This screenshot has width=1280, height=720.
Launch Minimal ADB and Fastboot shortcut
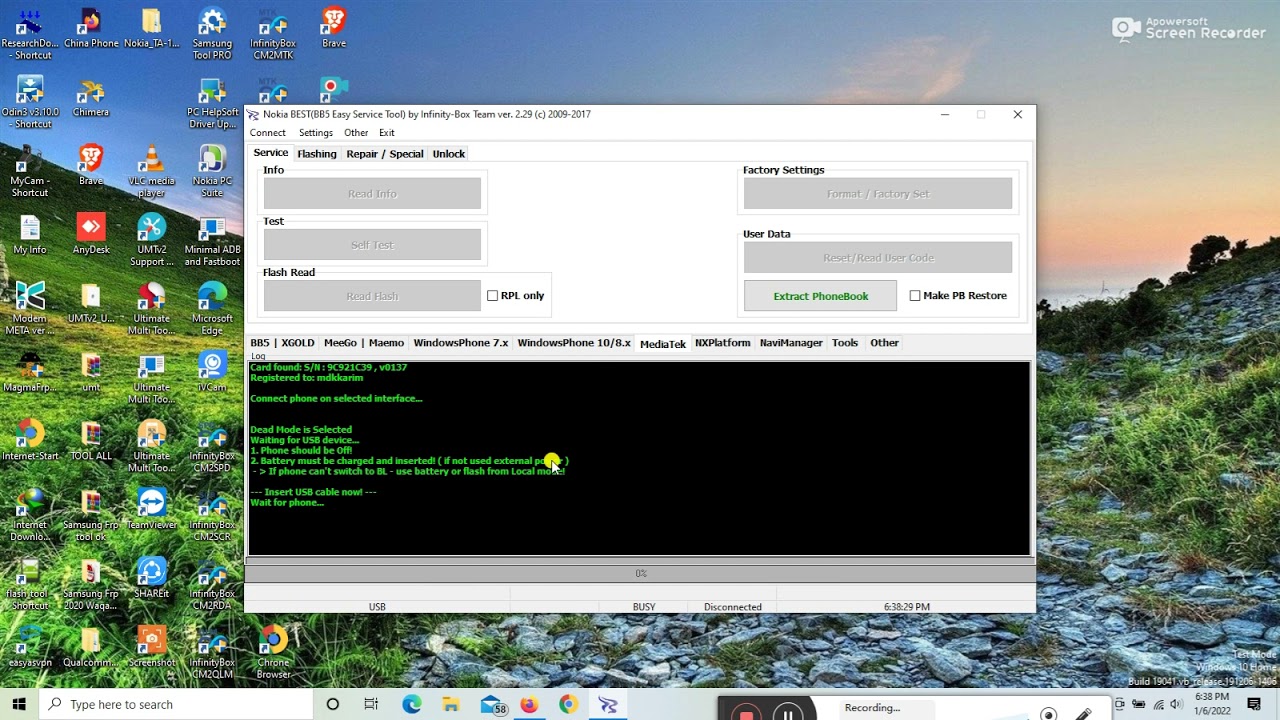pyautogui.click(x=212, y=240)
